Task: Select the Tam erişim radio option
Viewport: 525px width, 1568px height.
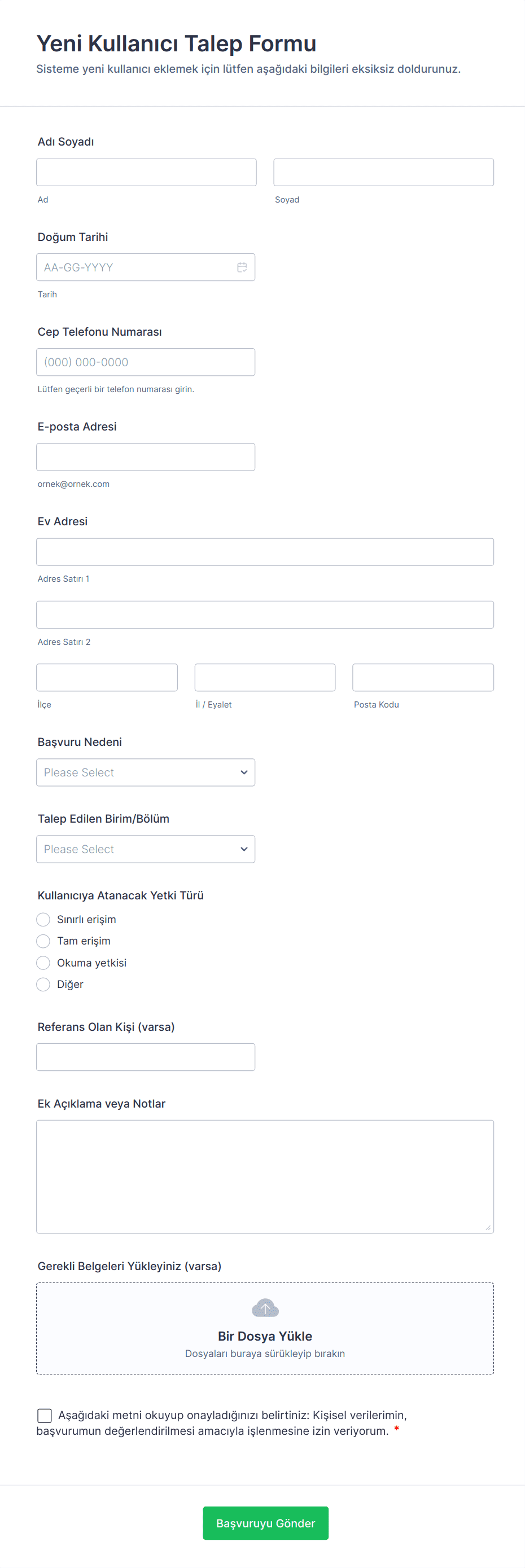Action: click(43, 941)
